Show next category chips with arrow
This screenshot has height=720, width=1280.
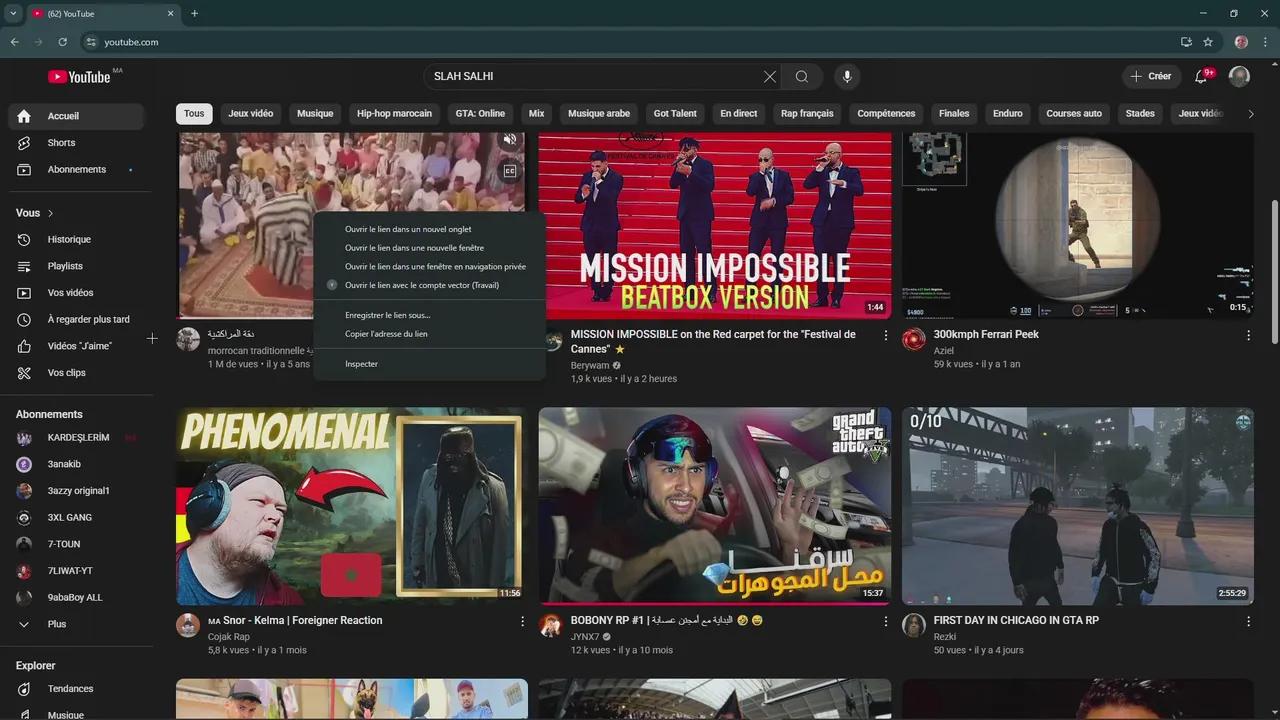point(1250,114)
